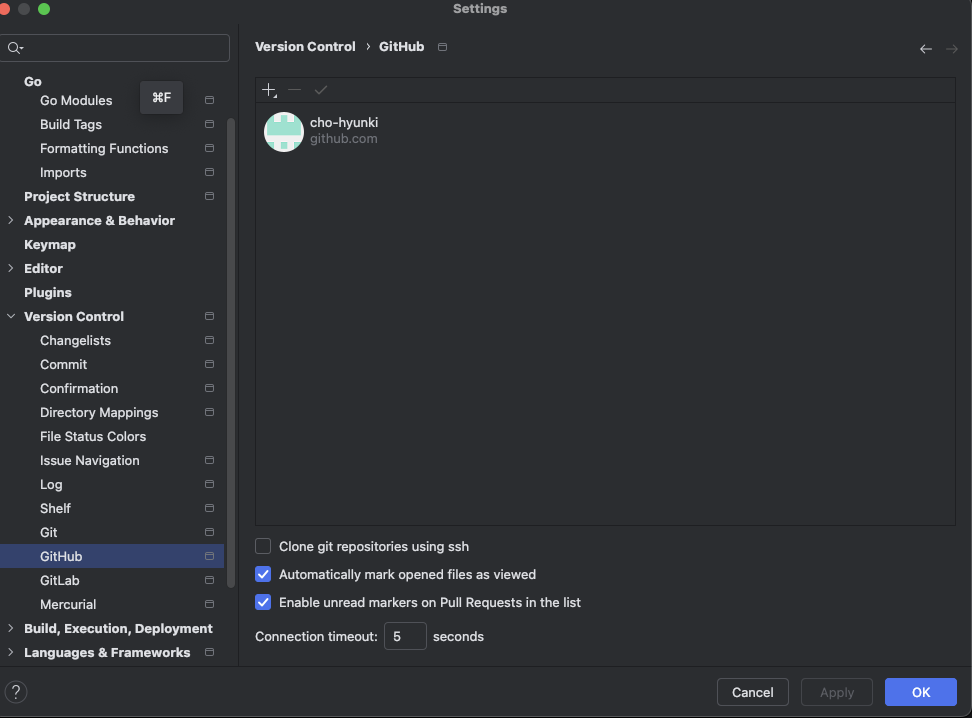The width and height of the screenshot is (972, 718).
Task: Open Go settings category
Action: pos(33,81)
